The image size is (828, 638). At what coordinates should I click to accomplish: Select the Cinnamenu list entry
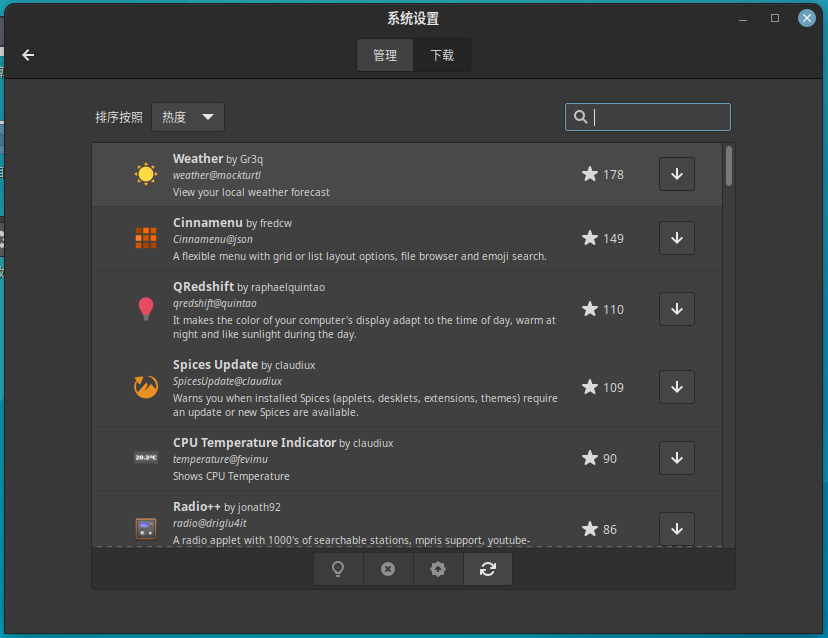coord(400,239)
